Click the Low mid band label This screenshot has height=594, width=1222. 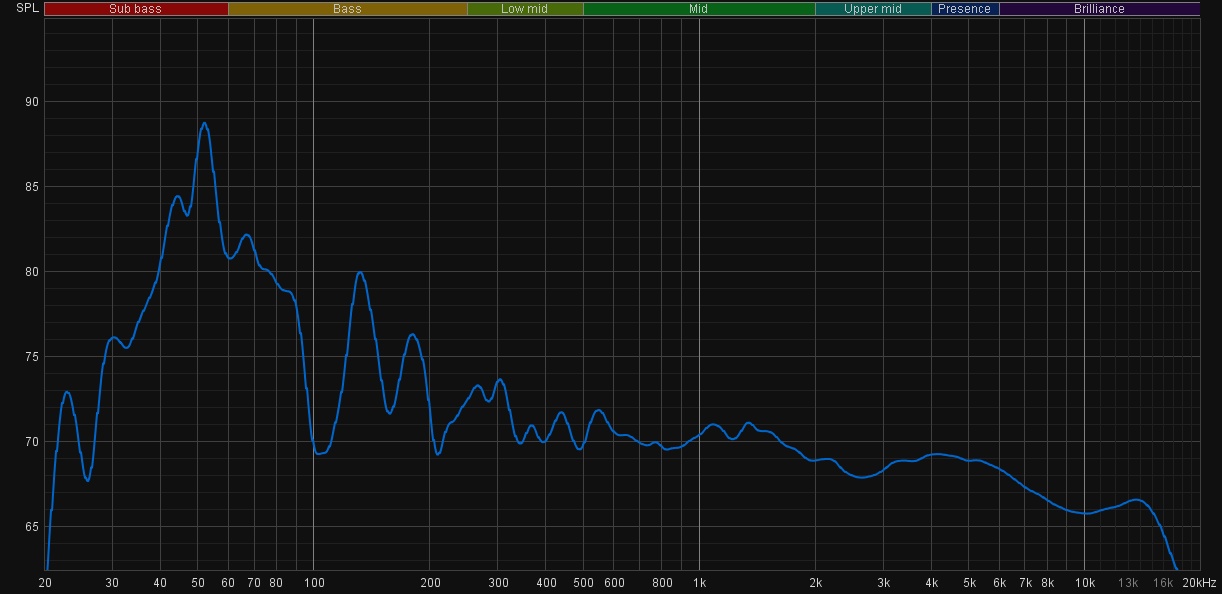pyautogui.click(x=525, y=9)
